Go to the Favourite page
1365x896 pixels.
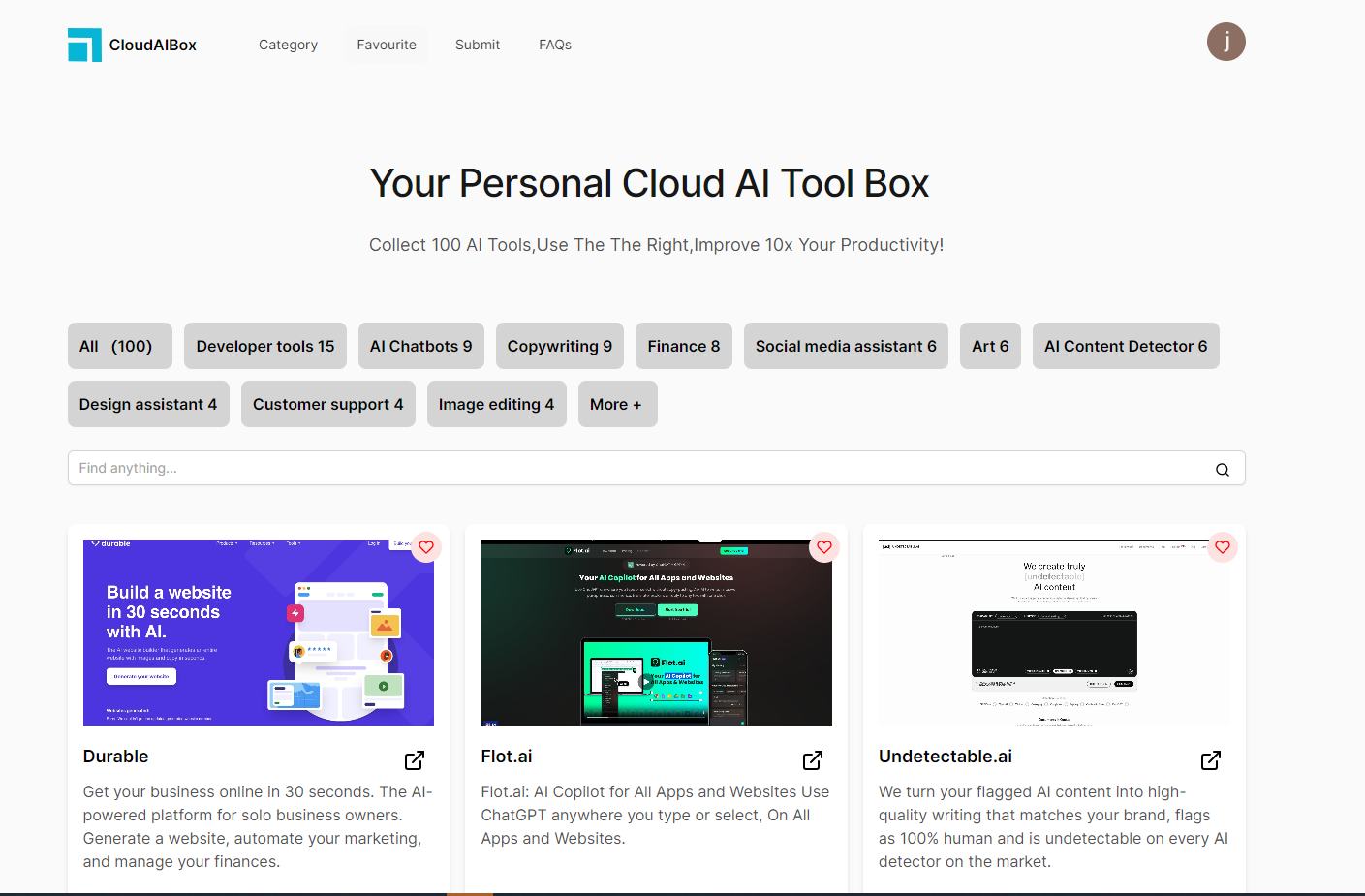pos(387,45)
